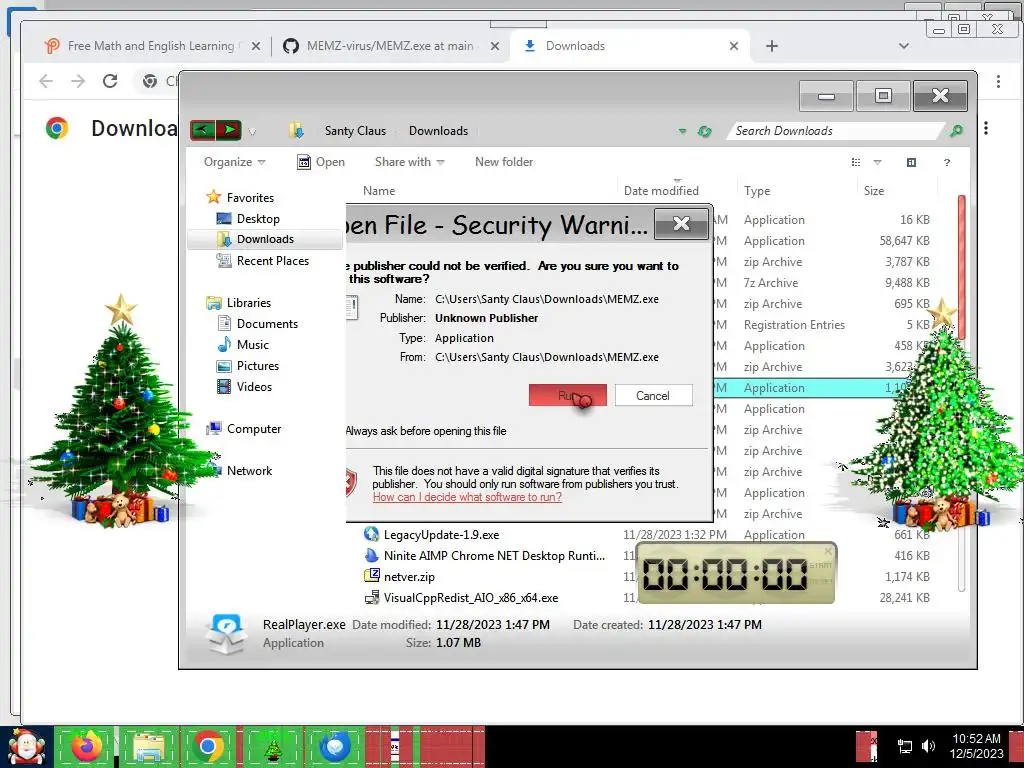The image size is (1024, 768).
Task: Open the Videos library
Action: 244,387
